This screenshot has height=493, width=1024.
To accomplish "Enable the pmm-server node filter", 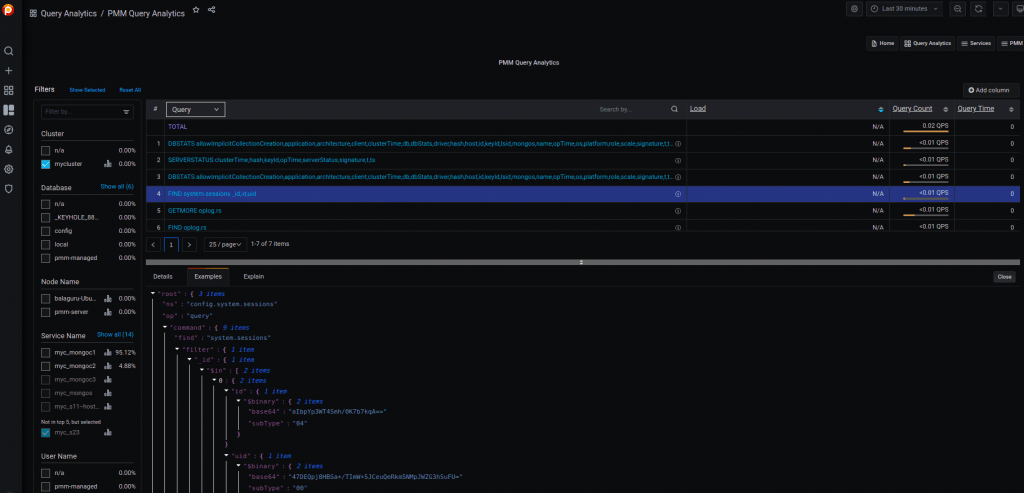I will pyautogui.click(x=46, y=312).
